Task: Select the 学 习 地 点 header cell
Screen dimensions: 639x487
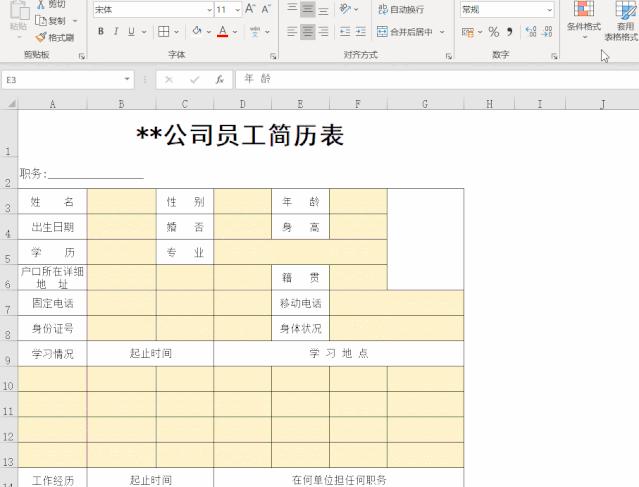Action: click(339, 353)
